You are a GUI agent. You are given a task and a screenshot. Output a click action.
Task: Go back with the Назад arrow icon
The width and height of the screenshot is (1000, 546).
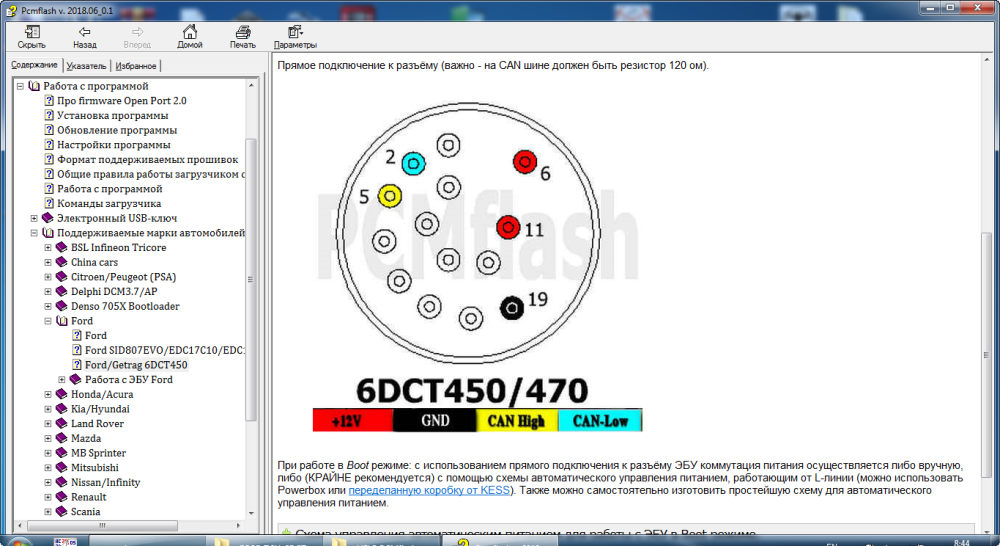(84, 32)
